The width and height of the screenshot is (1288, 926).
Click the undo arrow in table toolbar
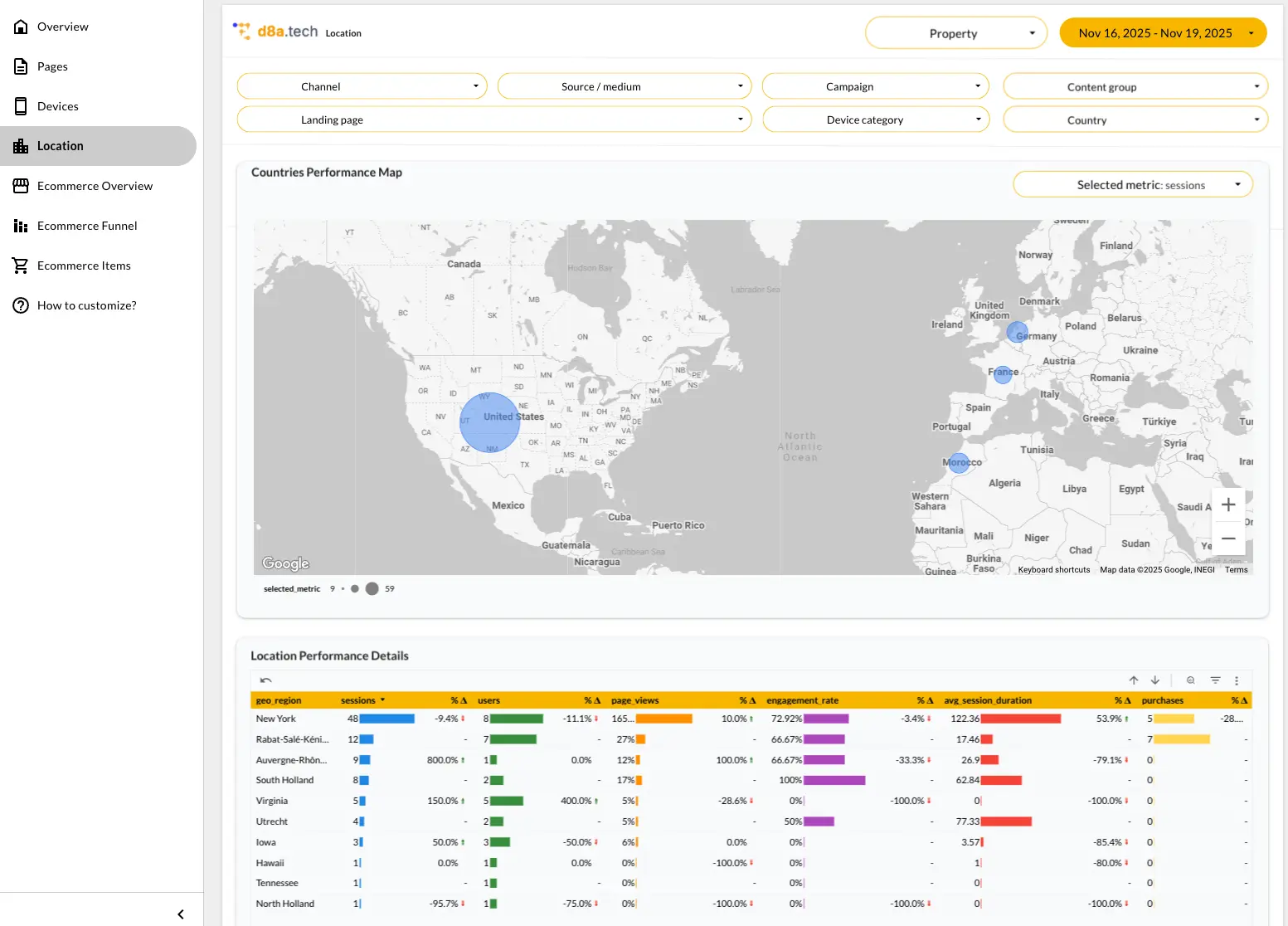265,680
